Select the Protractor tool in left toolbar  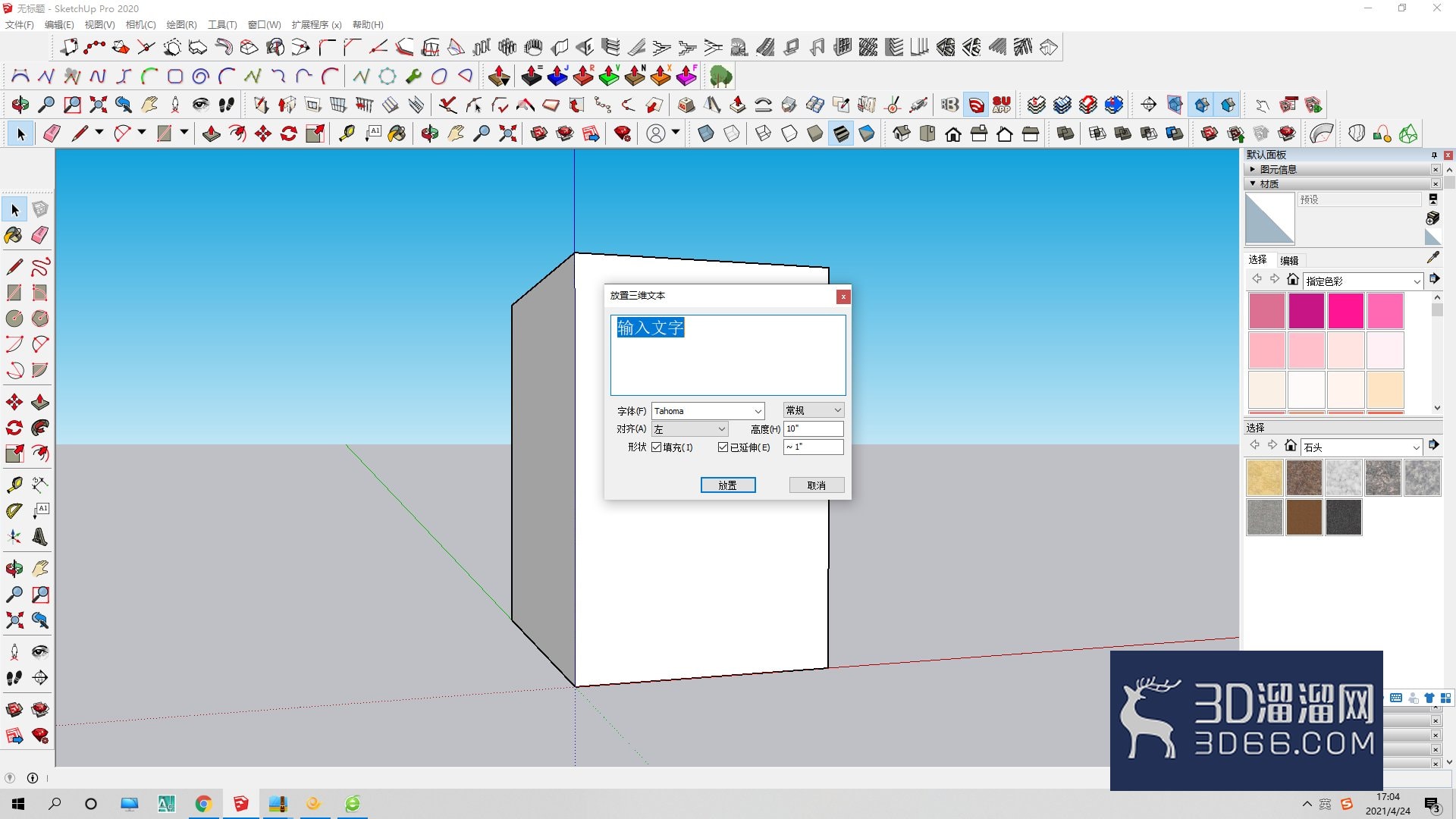click(x=14, y=511)
